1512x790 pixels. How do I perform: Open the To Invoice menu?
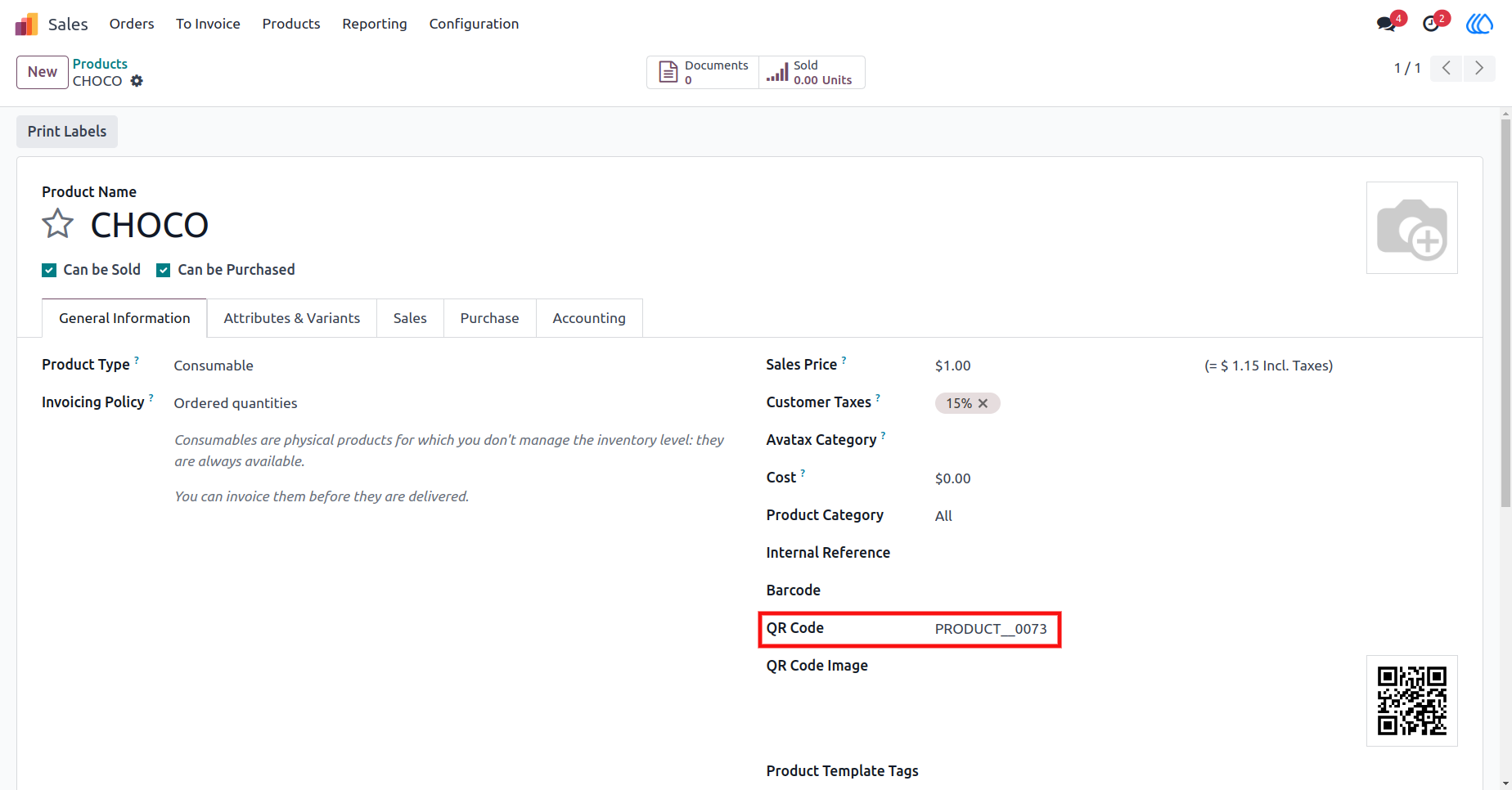[208, 24]
